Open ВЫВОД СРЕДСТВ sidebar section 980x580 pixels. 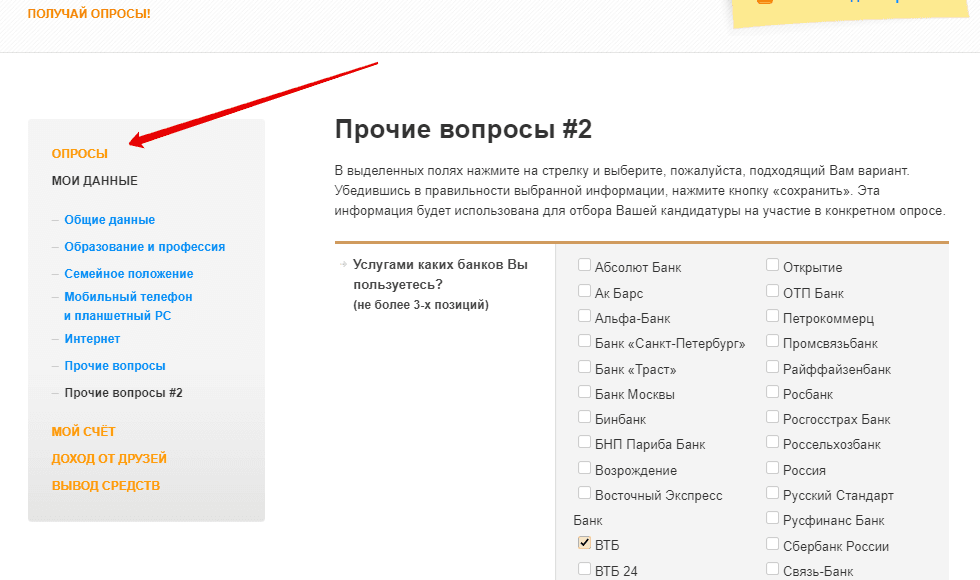pos(106,485)
